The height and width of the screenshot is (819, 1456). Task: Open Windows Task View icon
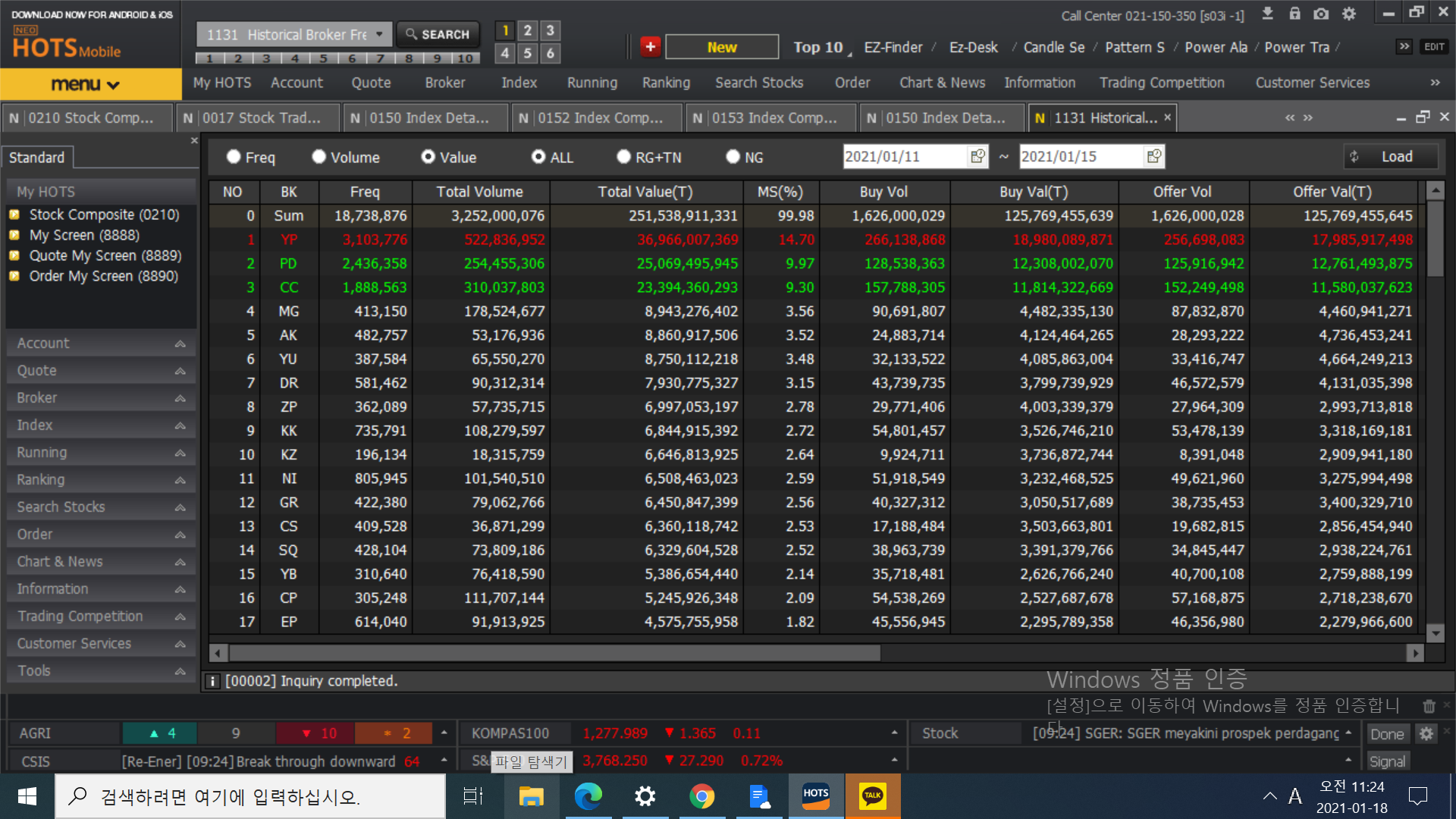pyautogui.click(x=473, y=796)
